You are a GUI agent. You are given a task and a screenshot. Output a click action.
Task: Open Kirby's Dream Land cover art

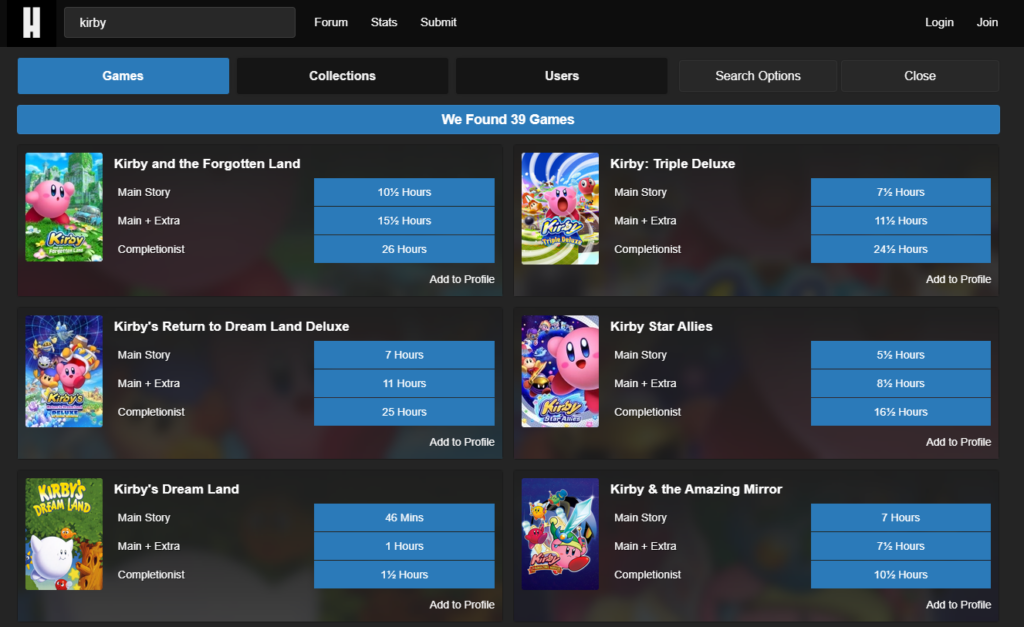click(64, 534)
